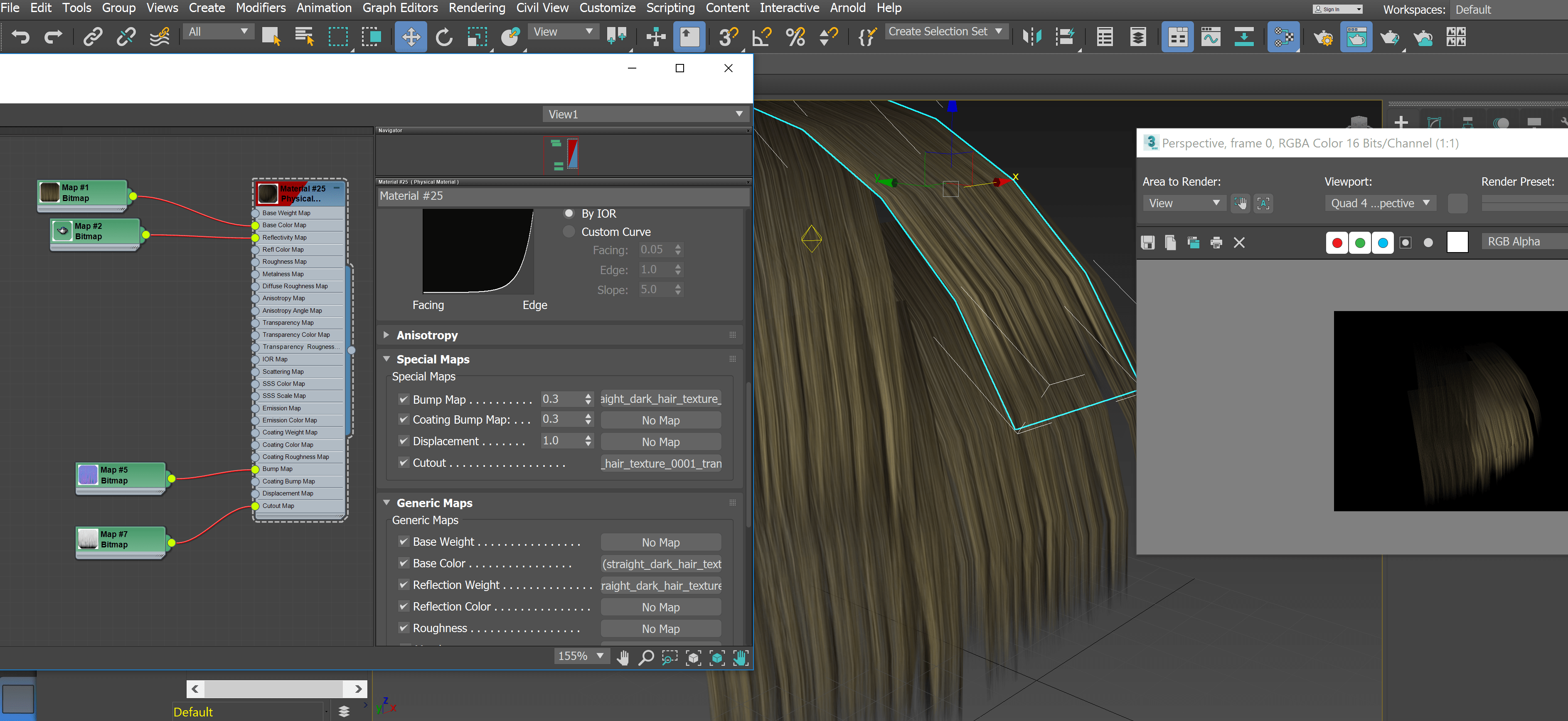
Task: Activate the Rotate tool icon
Action: [444, 37]
